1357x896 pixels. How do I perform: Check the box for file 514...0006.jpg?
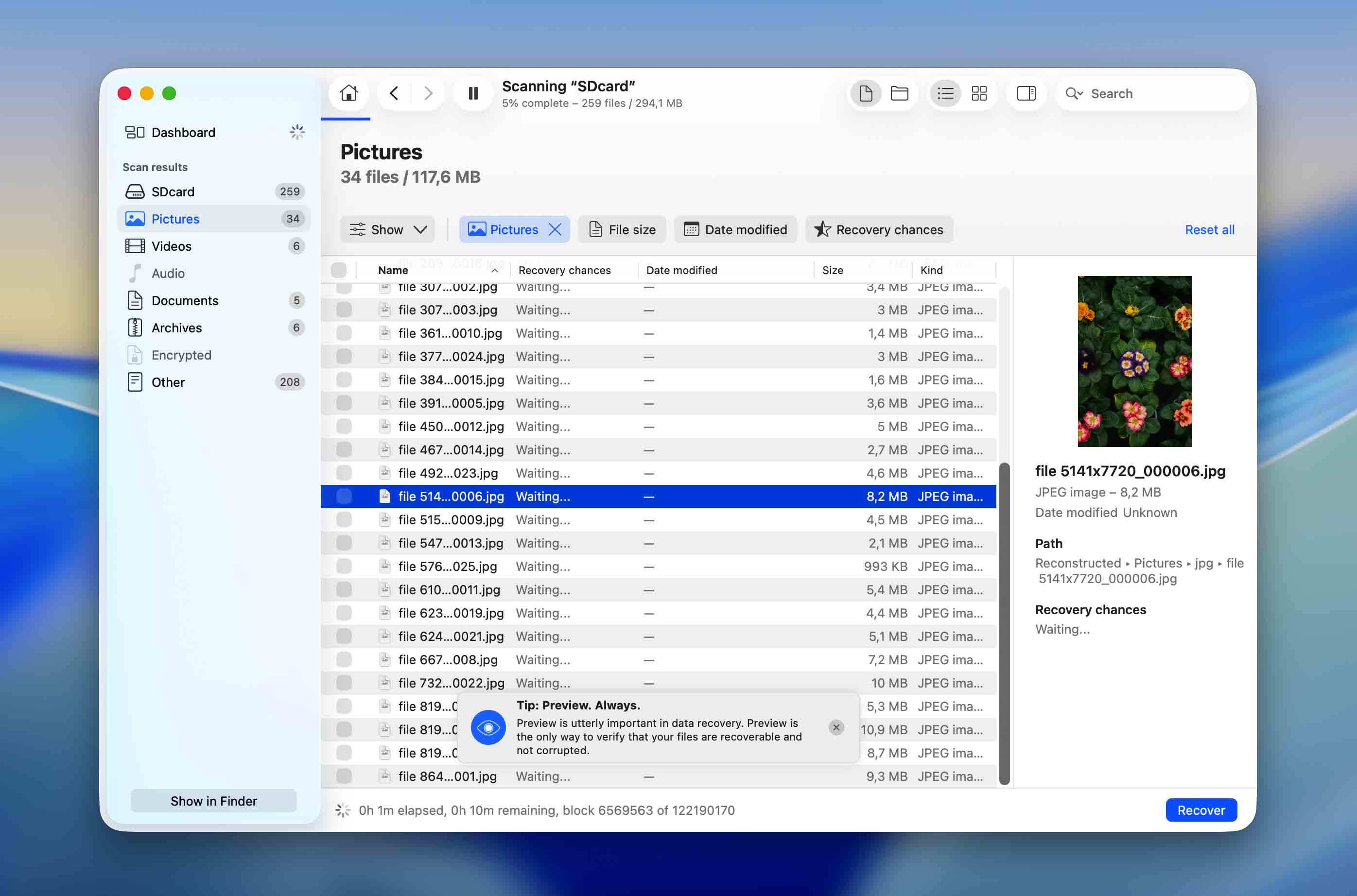(x=344, y=497)
